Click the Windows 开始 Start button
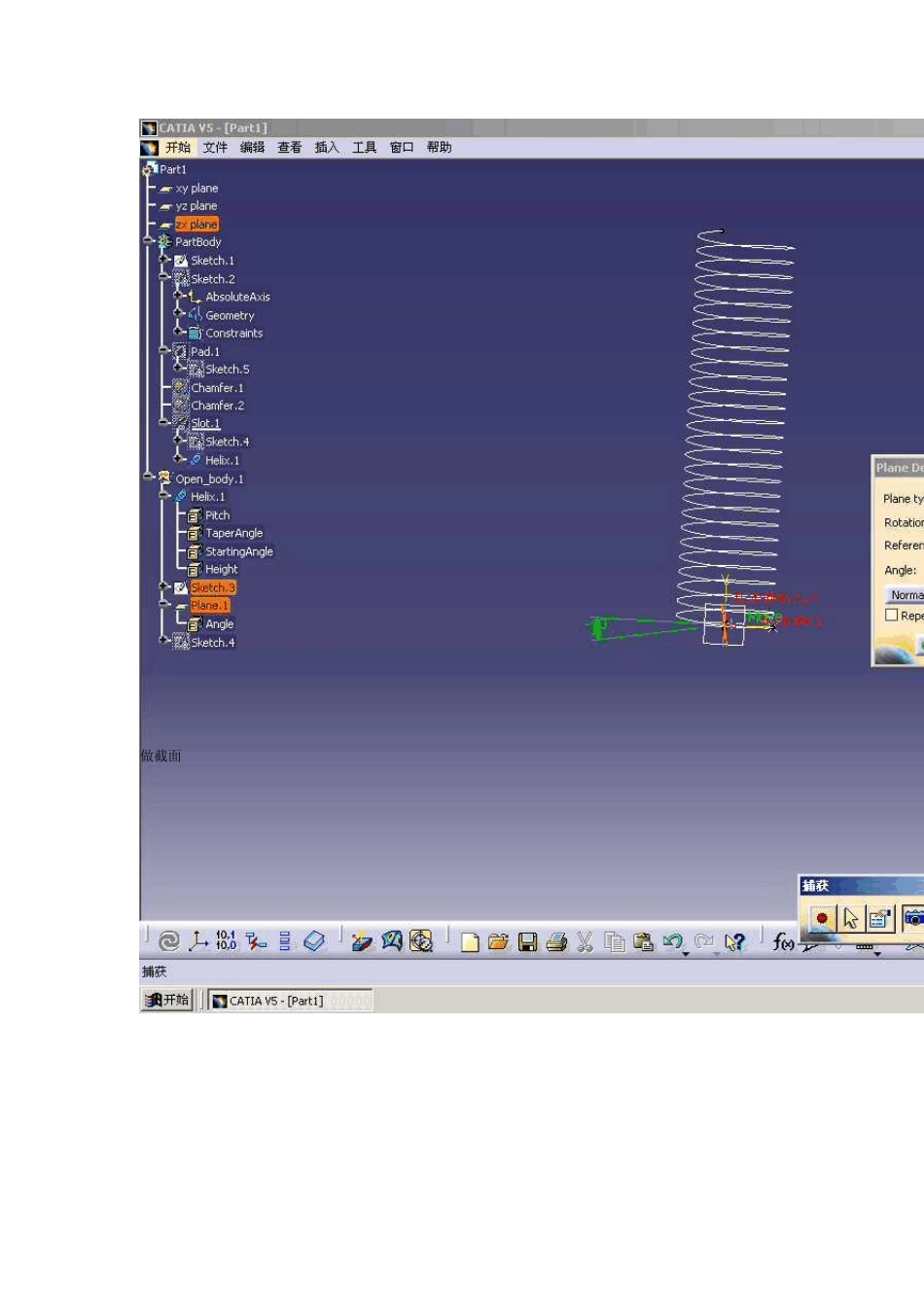 (x=167, y=1000)
